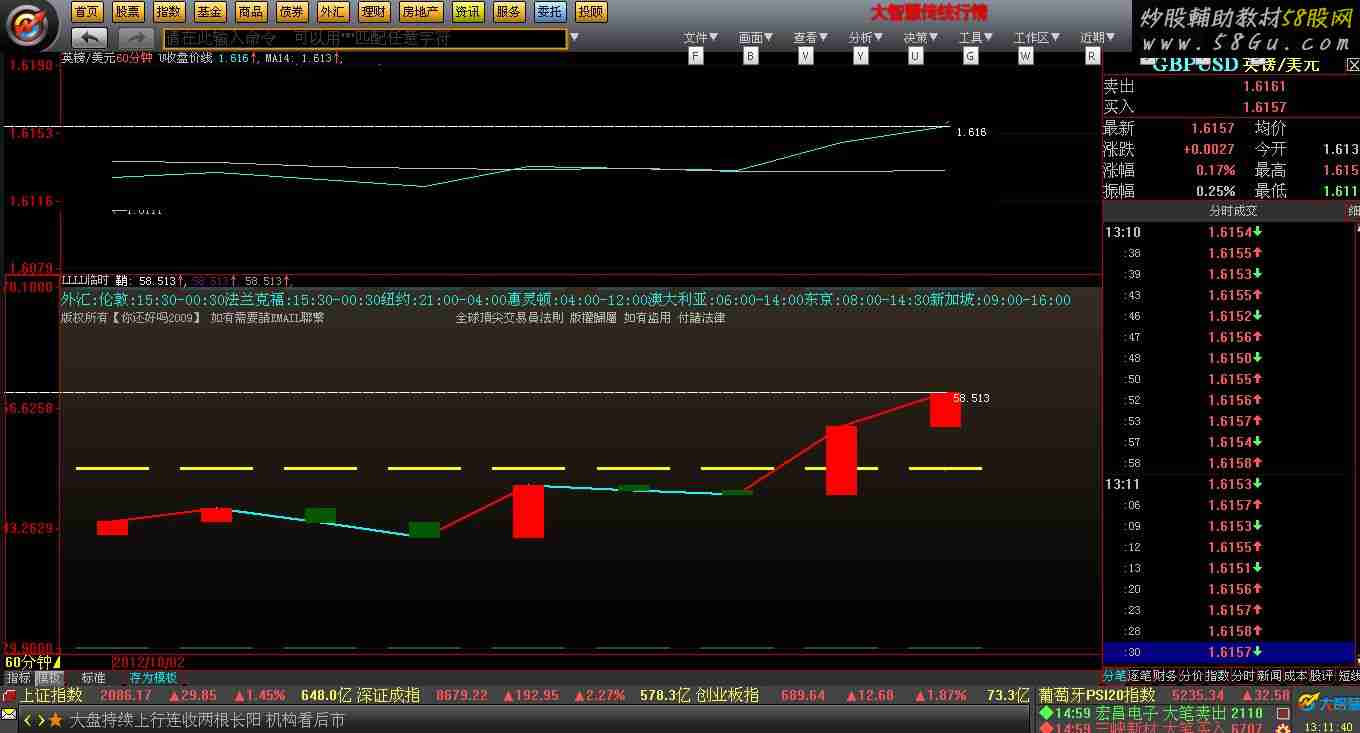Go back with the left arrow button
Image resolution: width=1360 pixels, height=733 pixels.
pyautogui.click(x=90, y=38)
